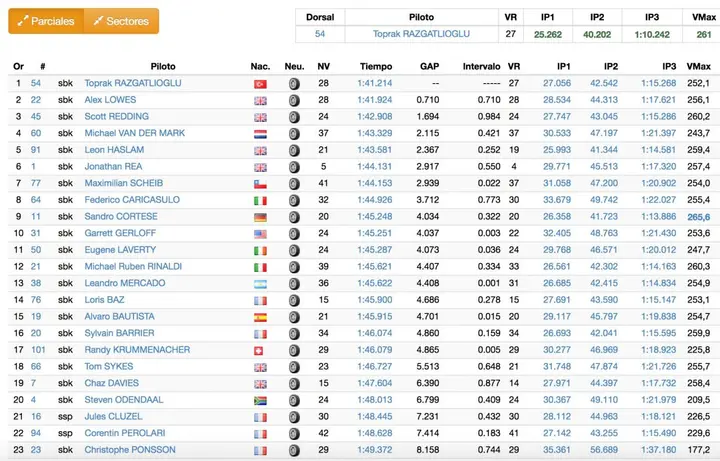
Task: Click tyre icon in Jonathan Rea's row
Action: 294,167
